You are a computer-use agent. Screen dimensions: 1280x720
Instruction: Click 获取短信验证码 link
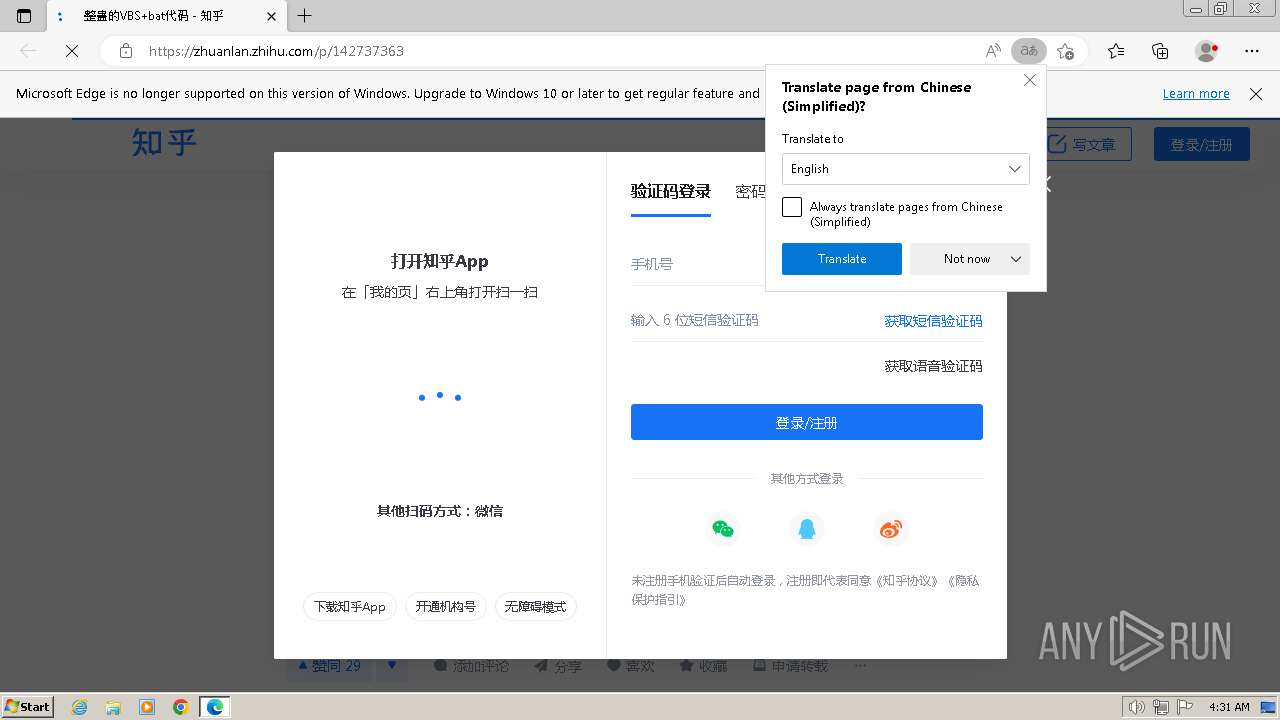(933, 321)
